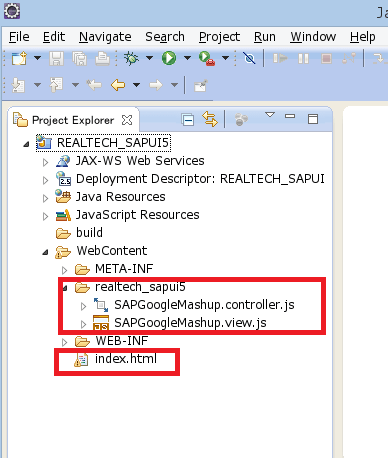Click the Collapse All icon in Project Explorer
This screenshot has width=388, height=458.
(188, 119)
